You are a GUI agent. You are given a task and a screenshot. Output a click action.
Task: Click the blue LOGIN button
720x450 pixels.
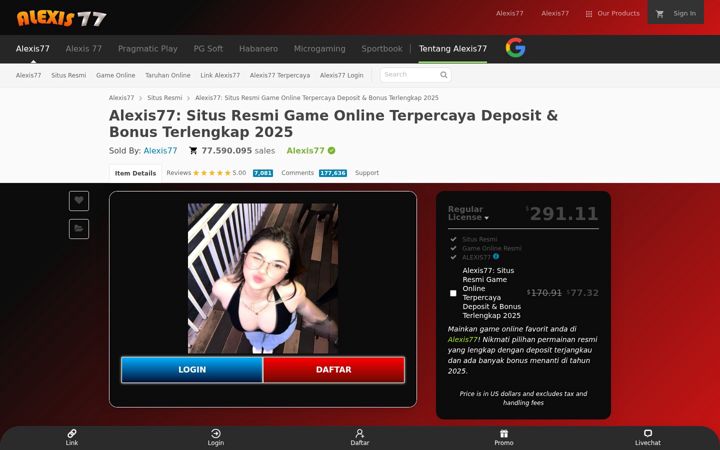192,370
